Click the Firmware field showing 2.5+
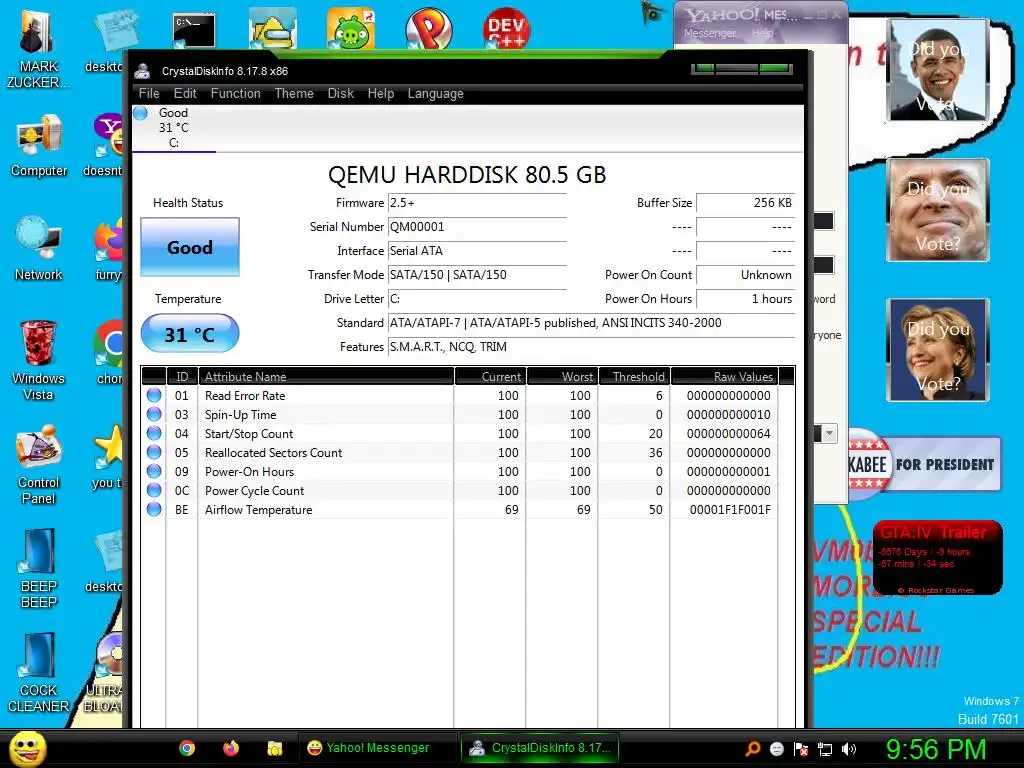 tap(477, 202)
